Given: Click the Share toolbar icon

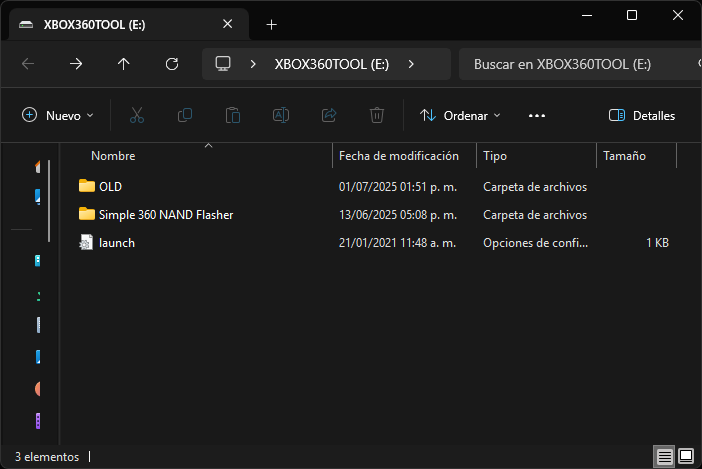Looking at the screenshot, I should point(329,115).
